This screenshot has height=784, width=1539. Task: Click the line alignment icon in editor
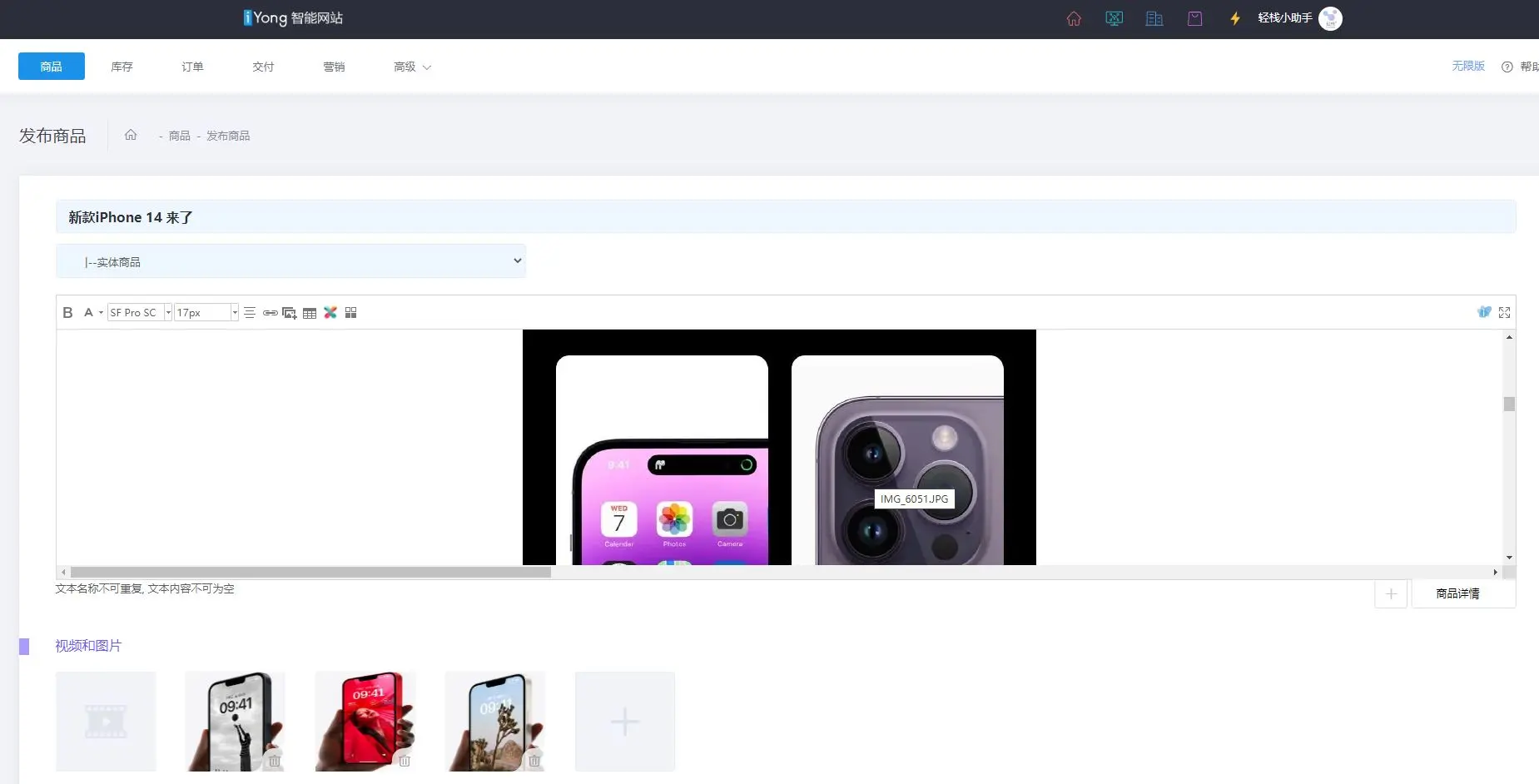[250, 313]
